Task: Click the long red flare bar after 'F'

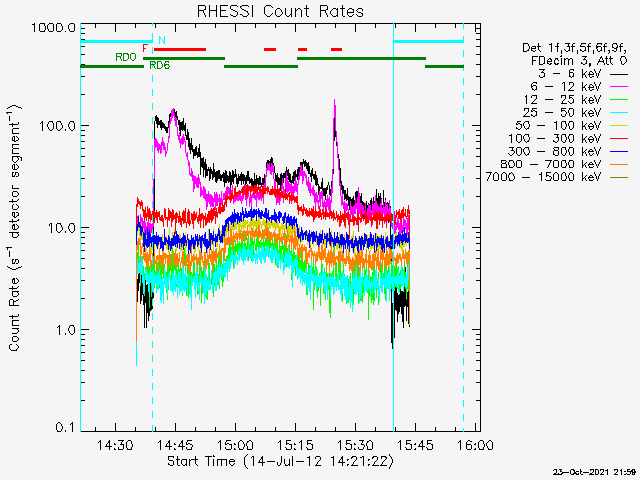Action: click(180, 50)
